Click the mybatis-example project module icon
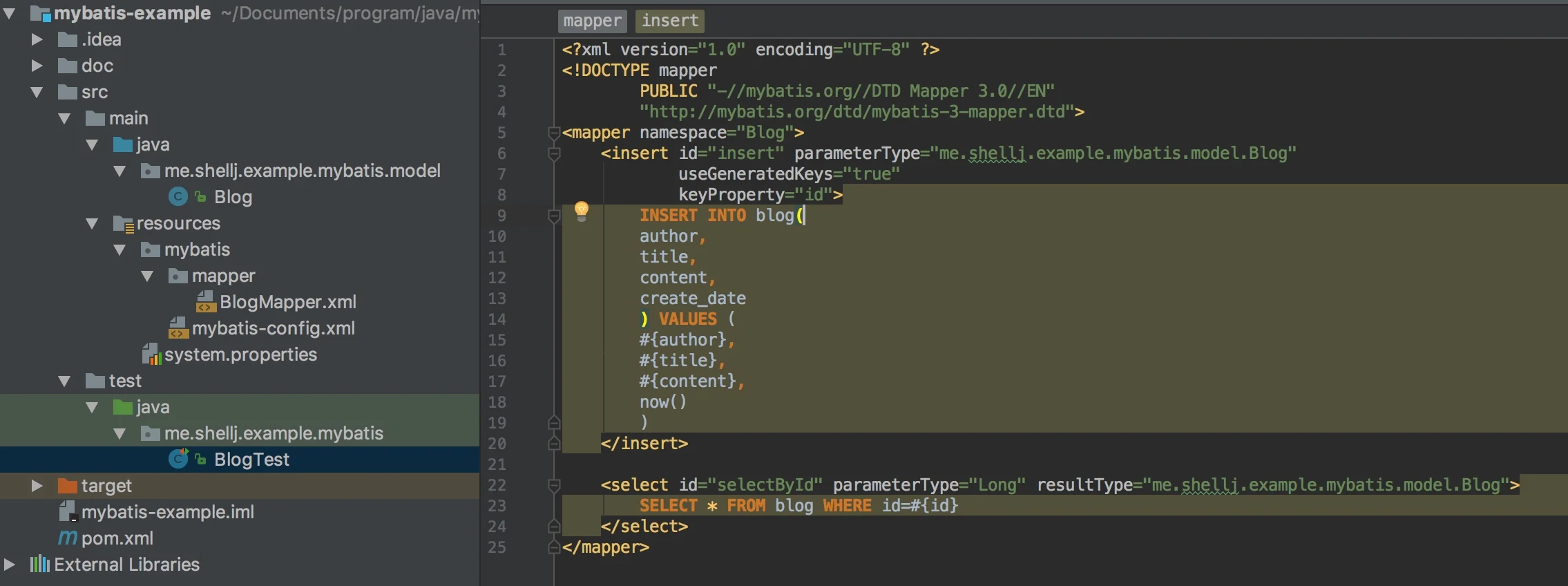This screenshot has width=1568, height=586. click(41, 13)
